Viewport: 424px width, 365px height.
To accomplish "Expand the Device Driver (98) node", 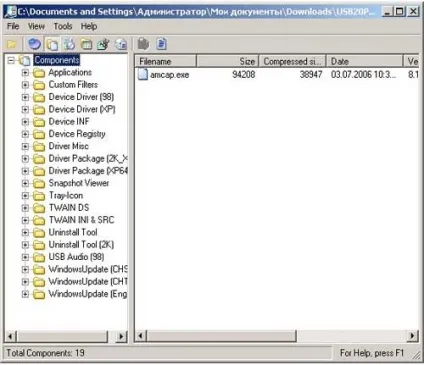I will 25,97.
